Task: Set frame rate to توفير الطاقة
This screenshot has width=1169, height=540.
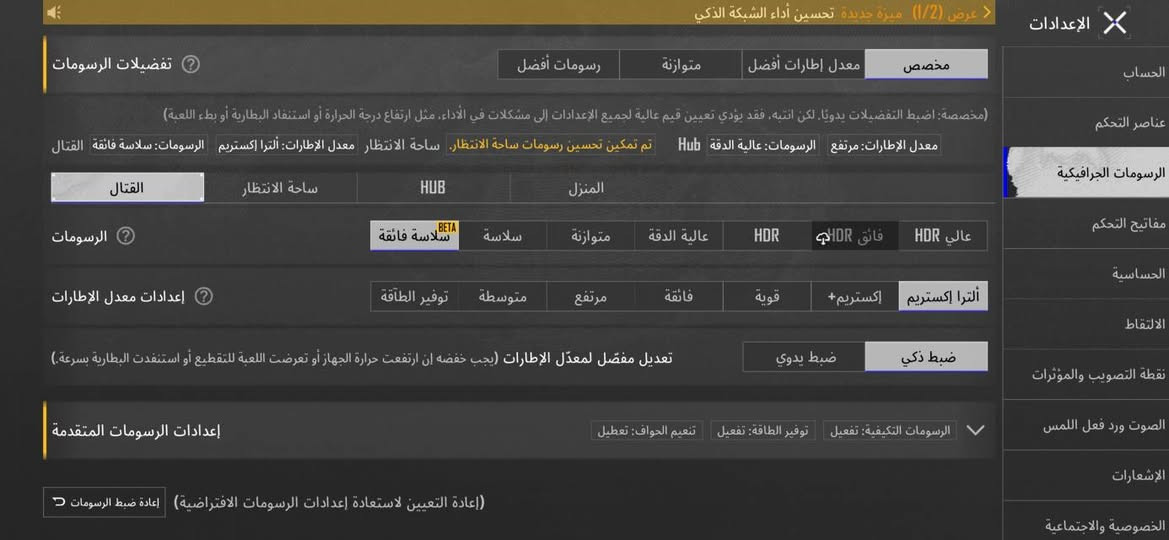Action: click(415, 296)
